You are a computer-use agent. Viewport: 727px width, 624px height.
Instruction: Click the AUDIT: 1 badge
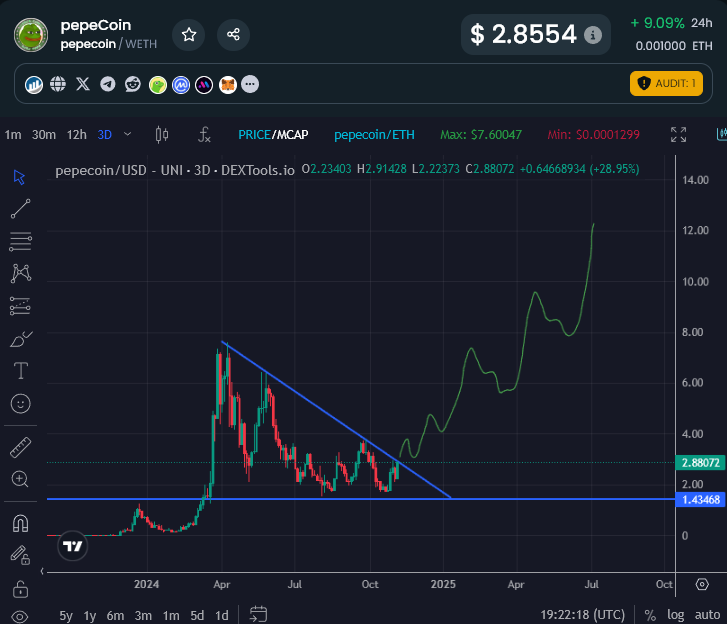[x=666, y=83]
